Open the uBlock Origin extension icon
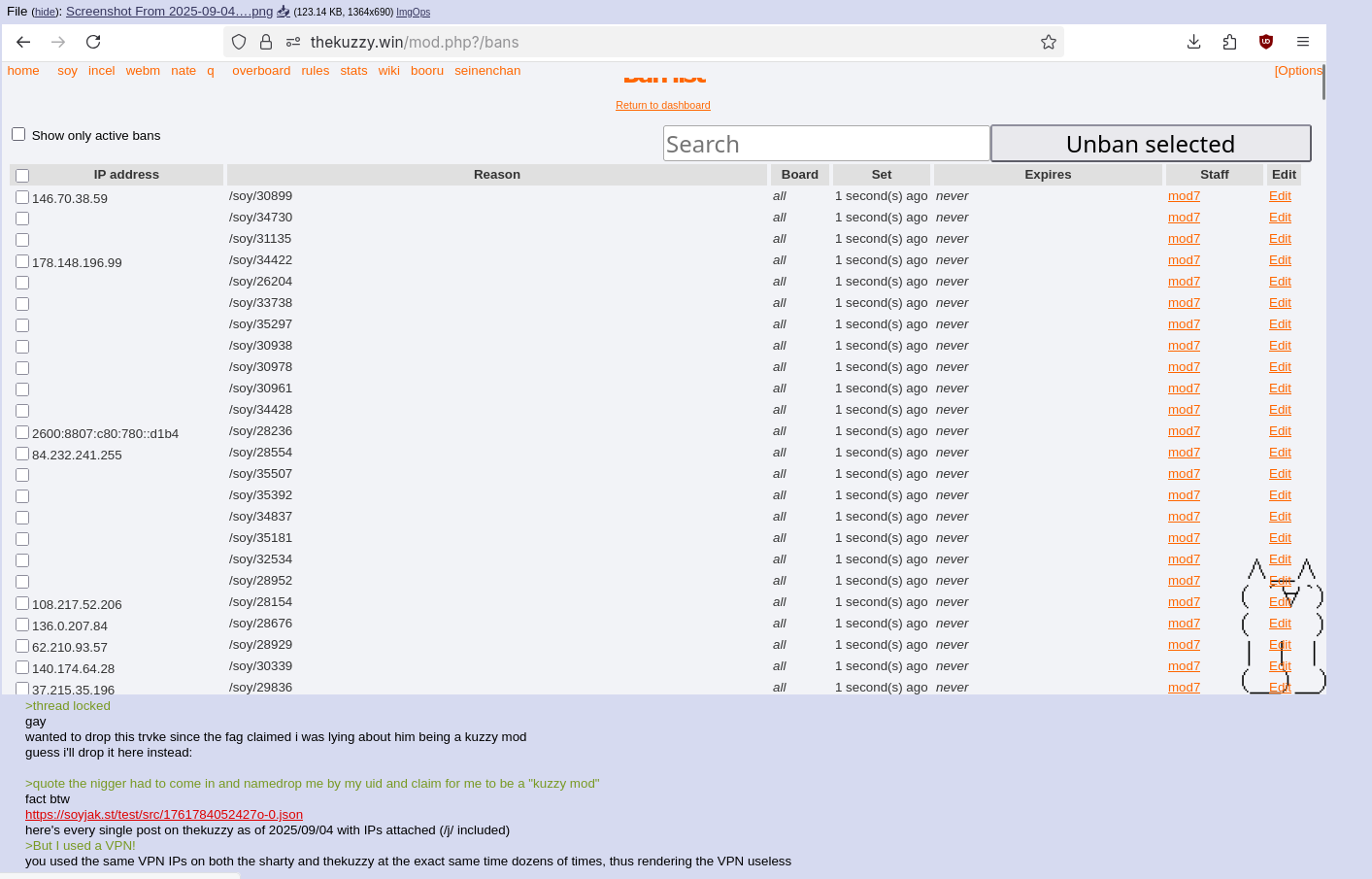 tap(1266, 42)
